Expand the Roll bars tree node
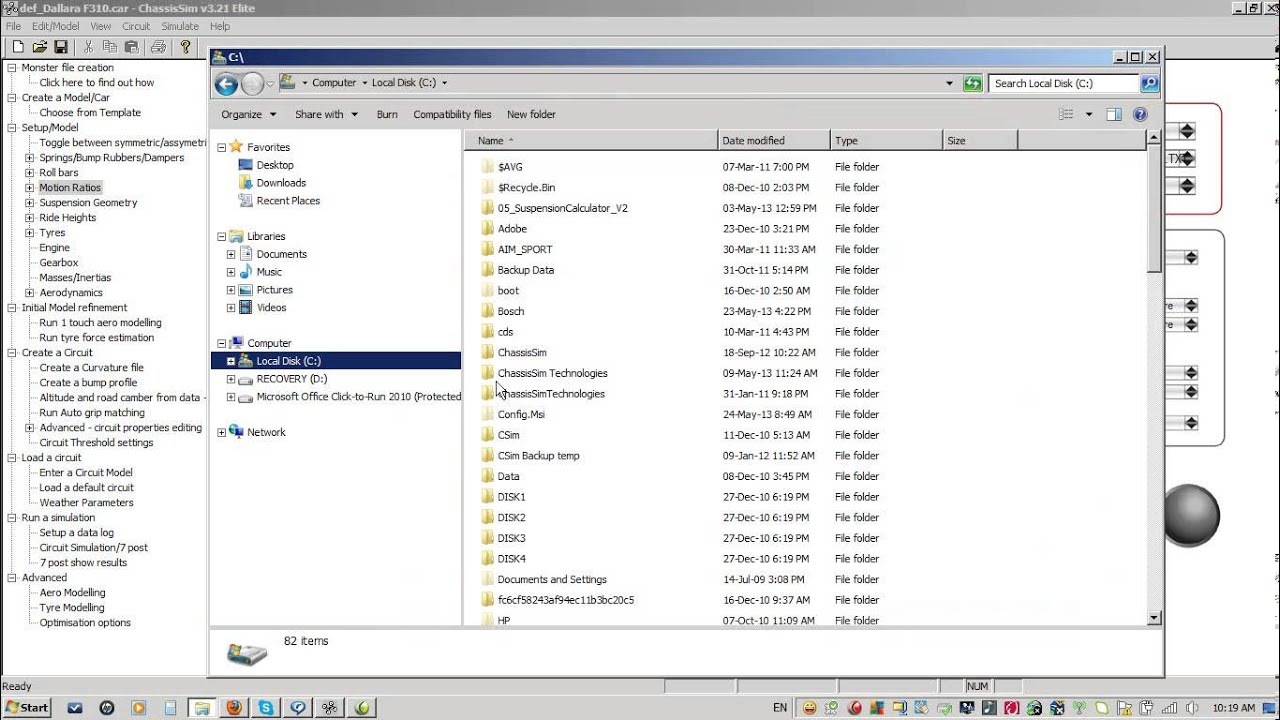The image size is (1280, 720). point(30,173)
